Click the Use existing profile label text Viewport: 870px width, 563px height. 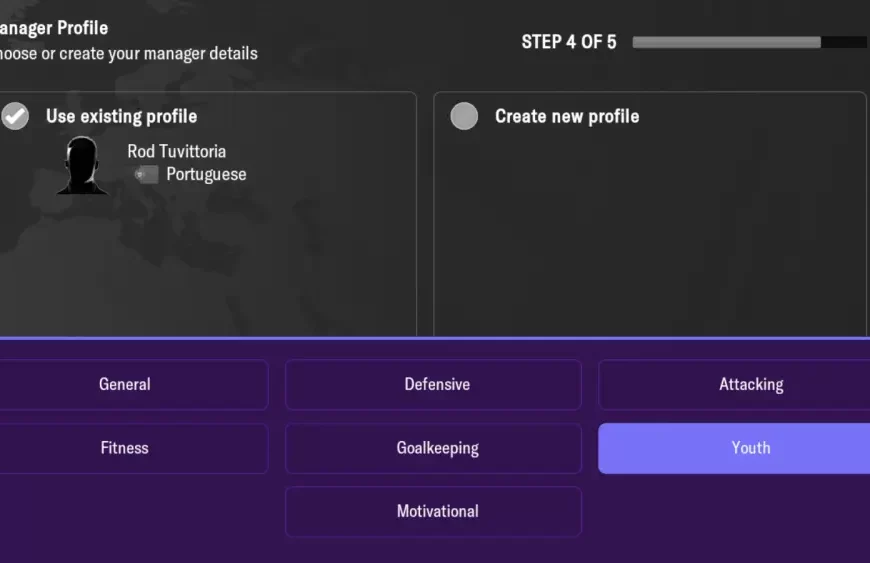click(121, 116)
